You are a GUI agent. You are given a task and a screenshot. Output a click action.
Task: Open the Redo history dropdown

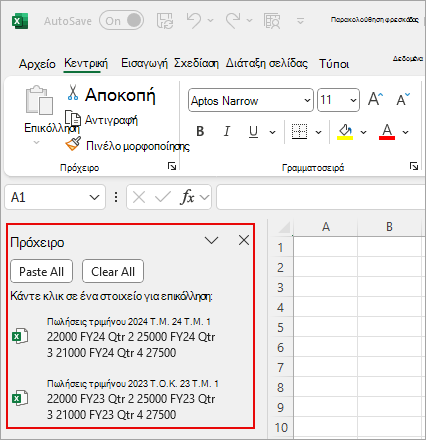click(249, 21)
